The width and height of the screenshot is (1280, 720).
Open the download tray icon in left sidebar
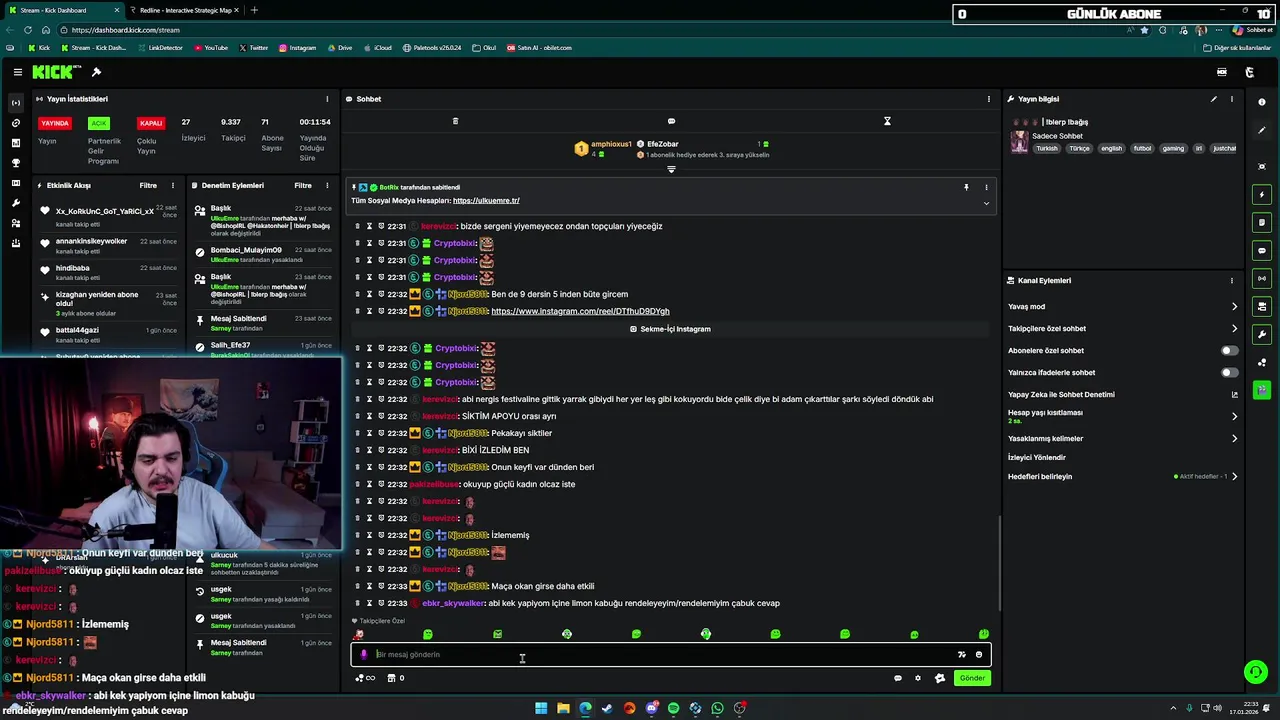[x=15, y=243]
